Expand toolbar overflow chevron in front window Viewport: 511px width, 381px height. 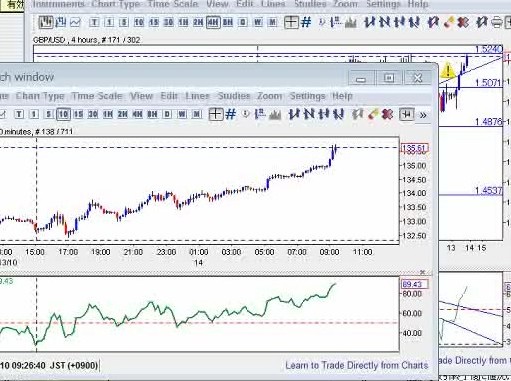tap(423, 115)
